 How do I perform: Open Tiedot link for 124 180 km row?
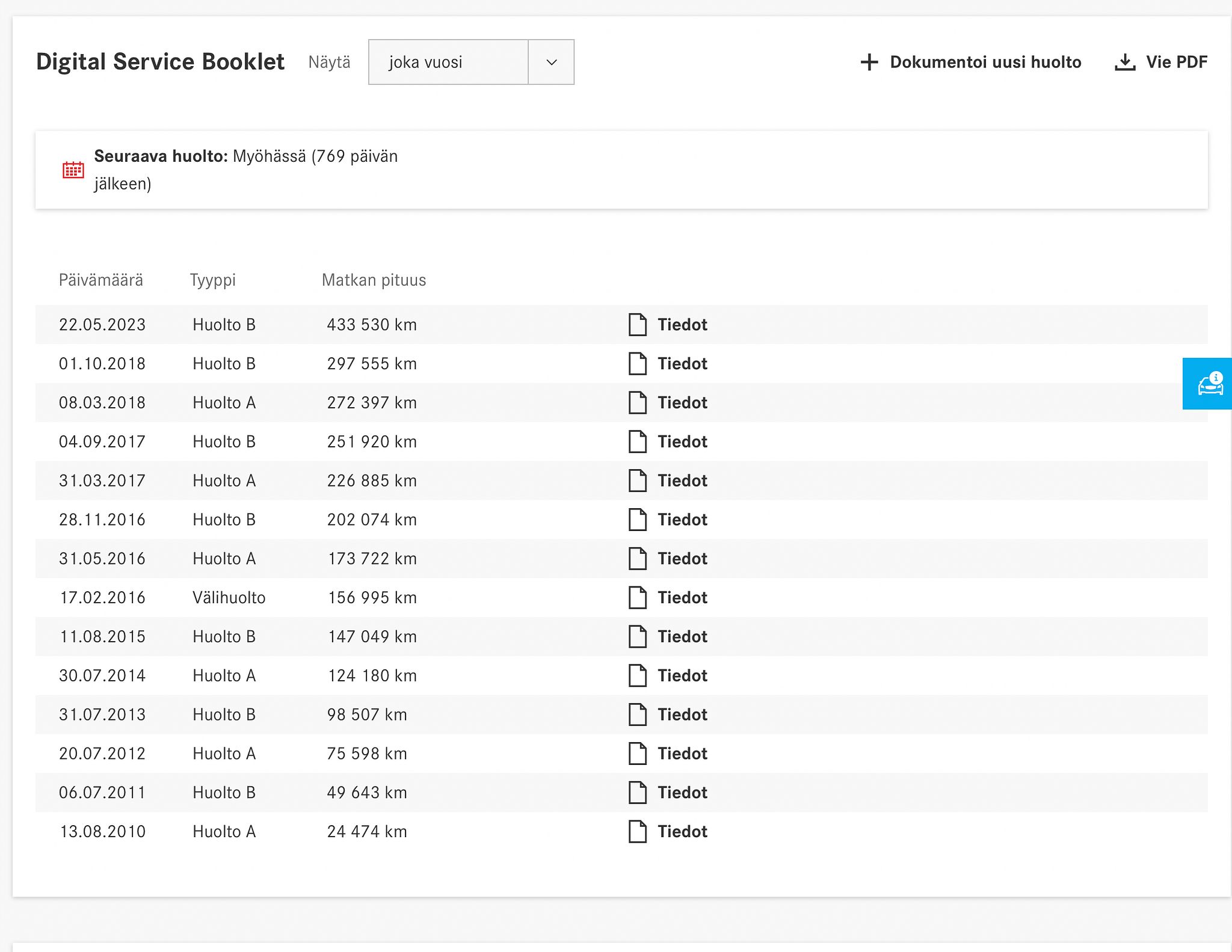coord(682,676)
